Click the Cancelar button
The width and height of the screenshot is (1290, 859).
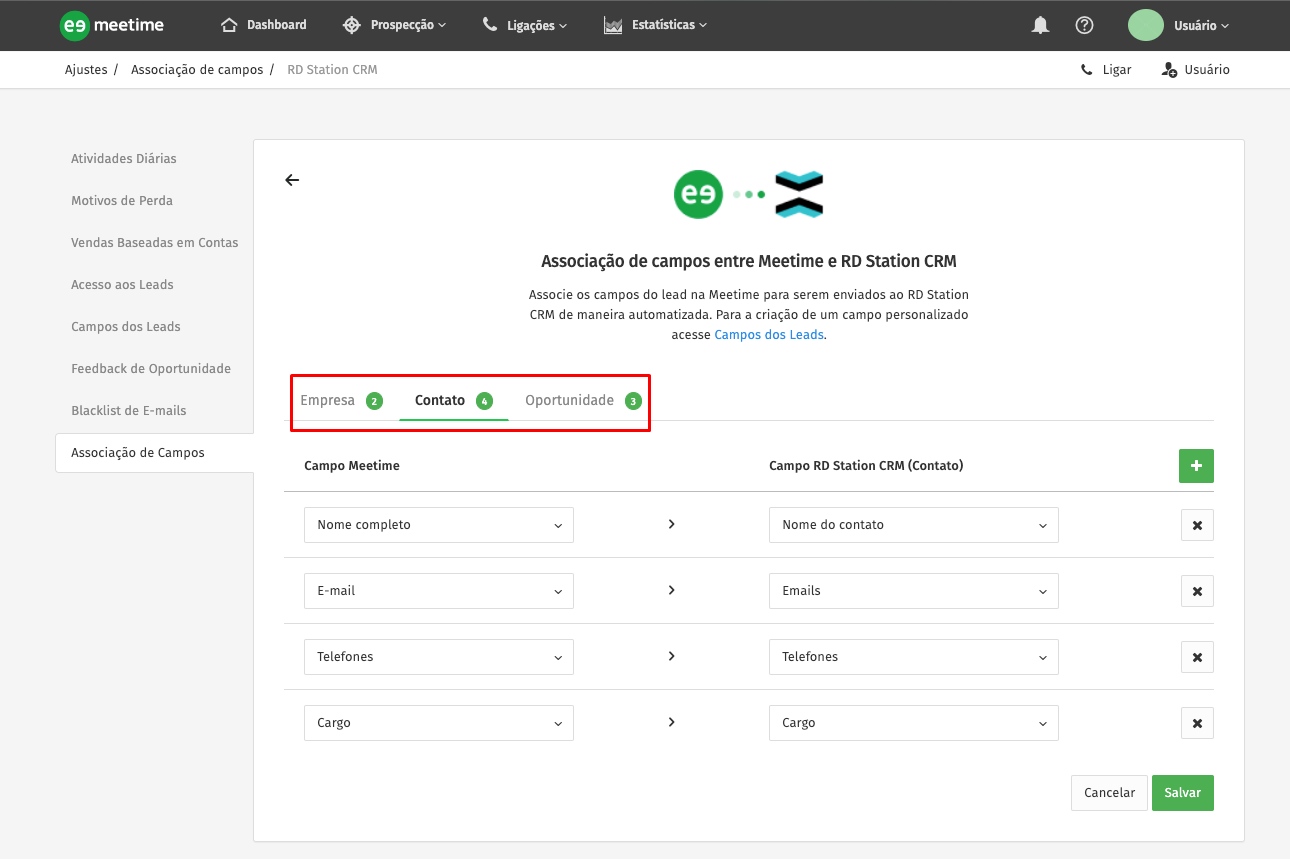point(1109,793)
